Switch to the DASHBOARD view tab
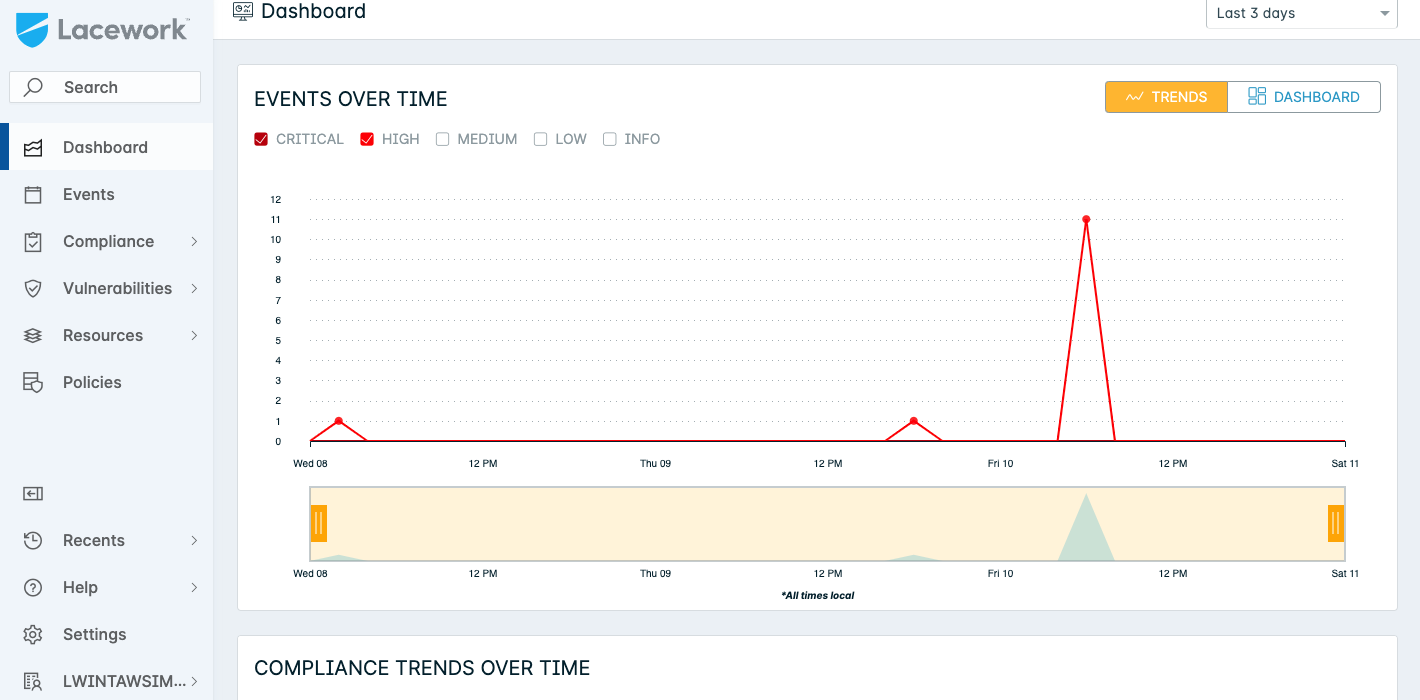The width and height of the screenshot is (1420, 700). tap(1304, 97)
